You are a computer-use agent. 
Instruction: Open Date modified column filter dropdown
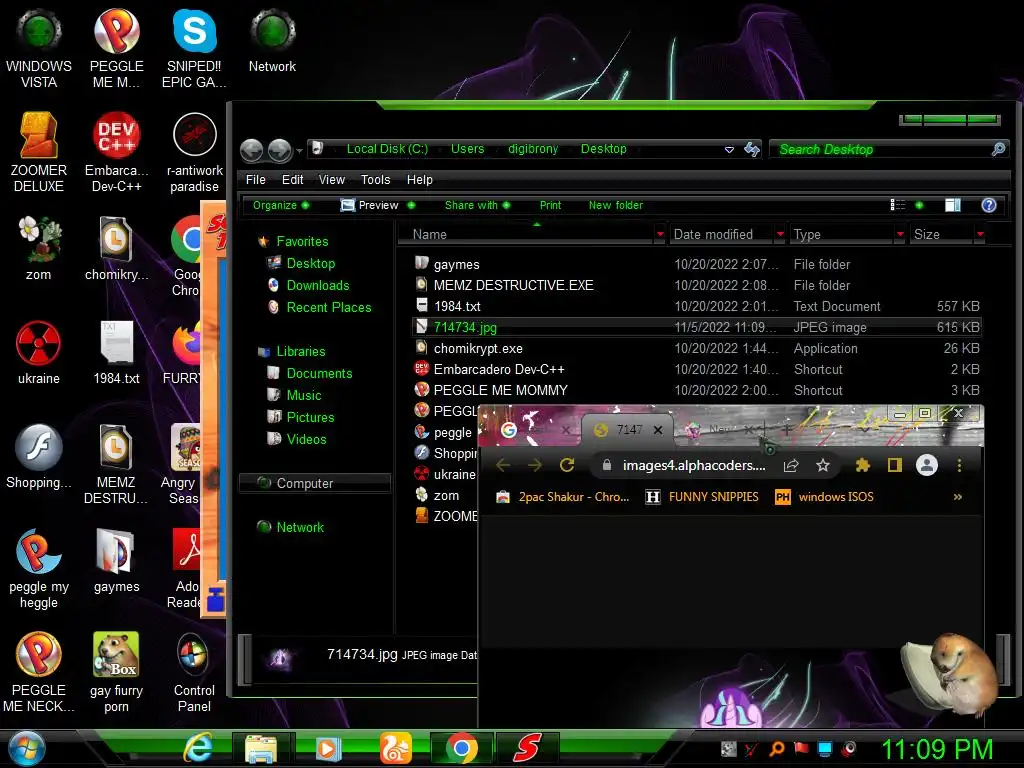pos(780,234)
